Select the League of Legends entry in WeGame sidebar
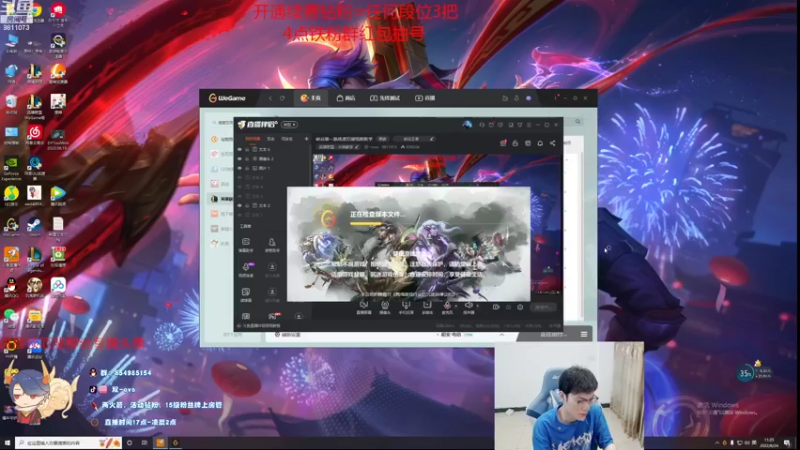The image size is (800, 450). pyautogui.click(x=221, y=198)
